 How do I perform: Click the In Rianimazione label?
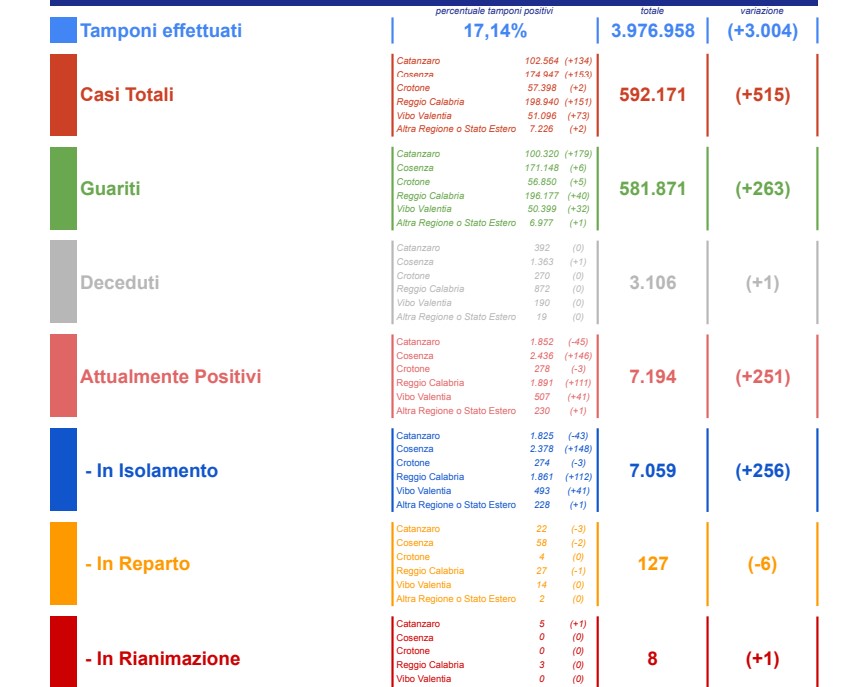tap(162, 658)
